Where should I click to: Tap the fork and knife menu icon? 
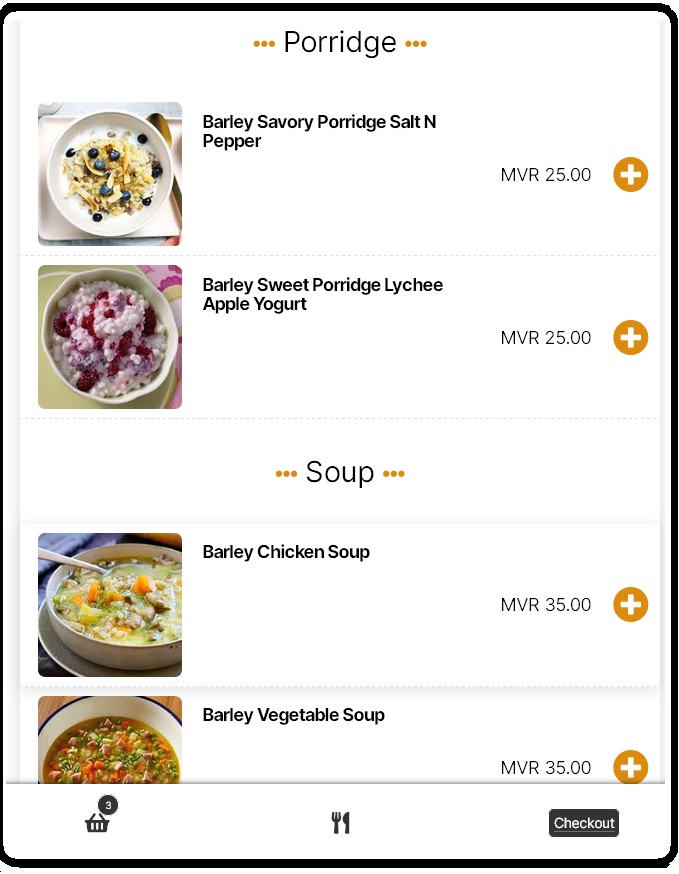tap(341, 823)
